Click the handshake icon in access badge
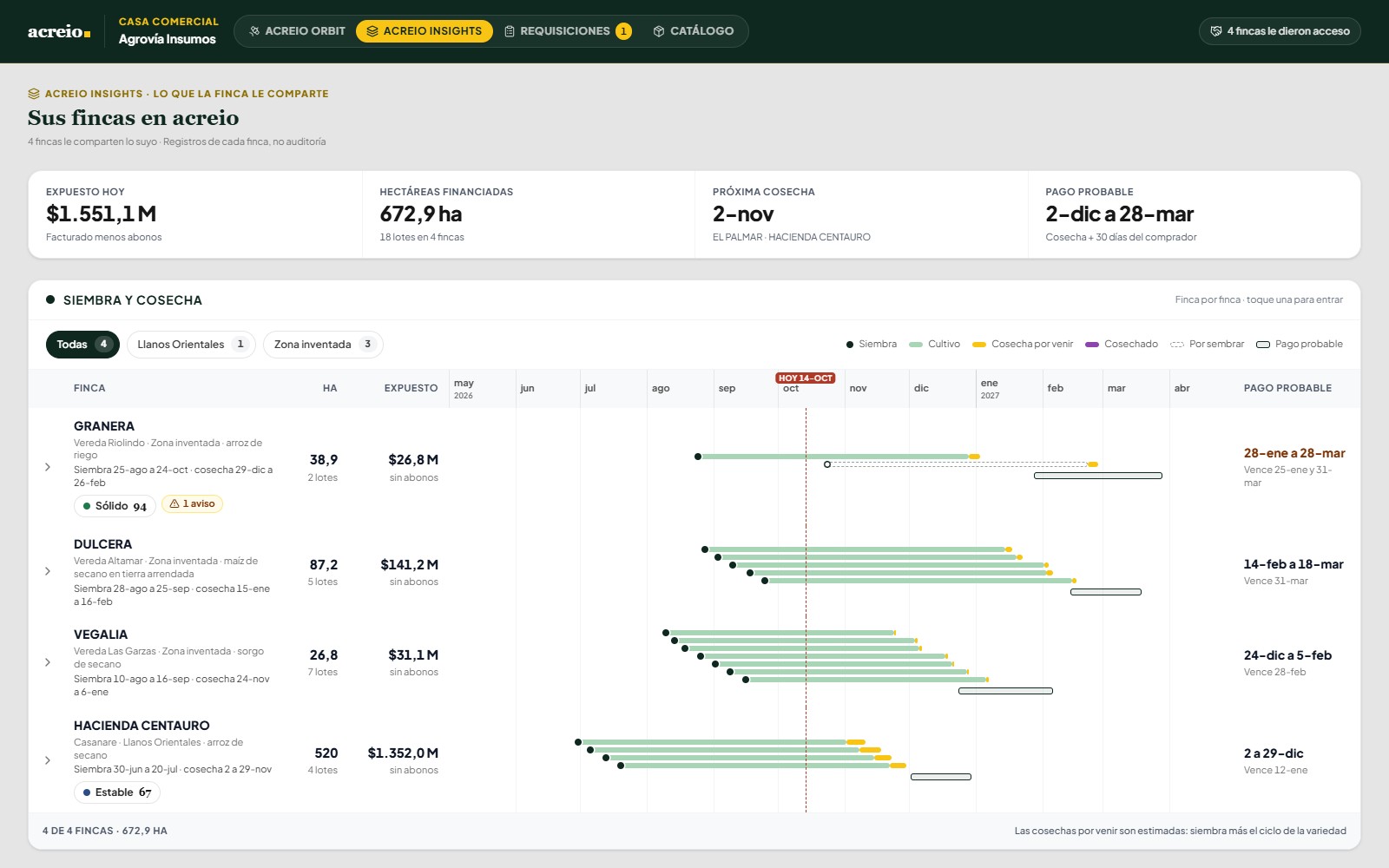The height and width of the screenshot is (868, 1389). [x=1216, y=31]
